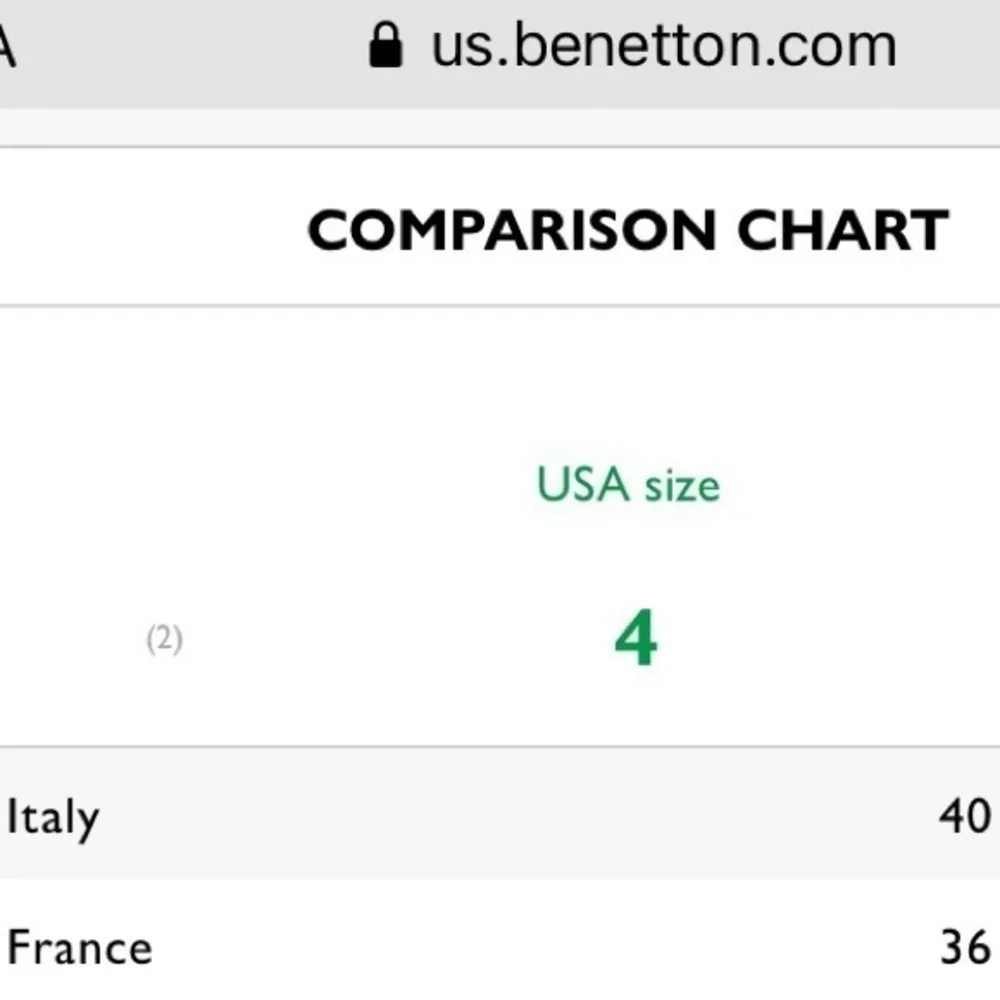The image size is (1000, 1000).
Task: Click the word 'USA' in the green label
Action: tap(583, 486)
